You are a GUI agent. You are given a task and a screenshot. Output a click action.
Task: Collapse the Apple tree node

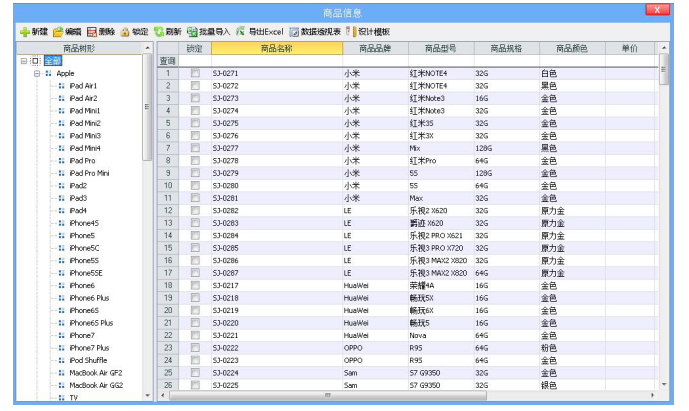click(x=36, y=73)
